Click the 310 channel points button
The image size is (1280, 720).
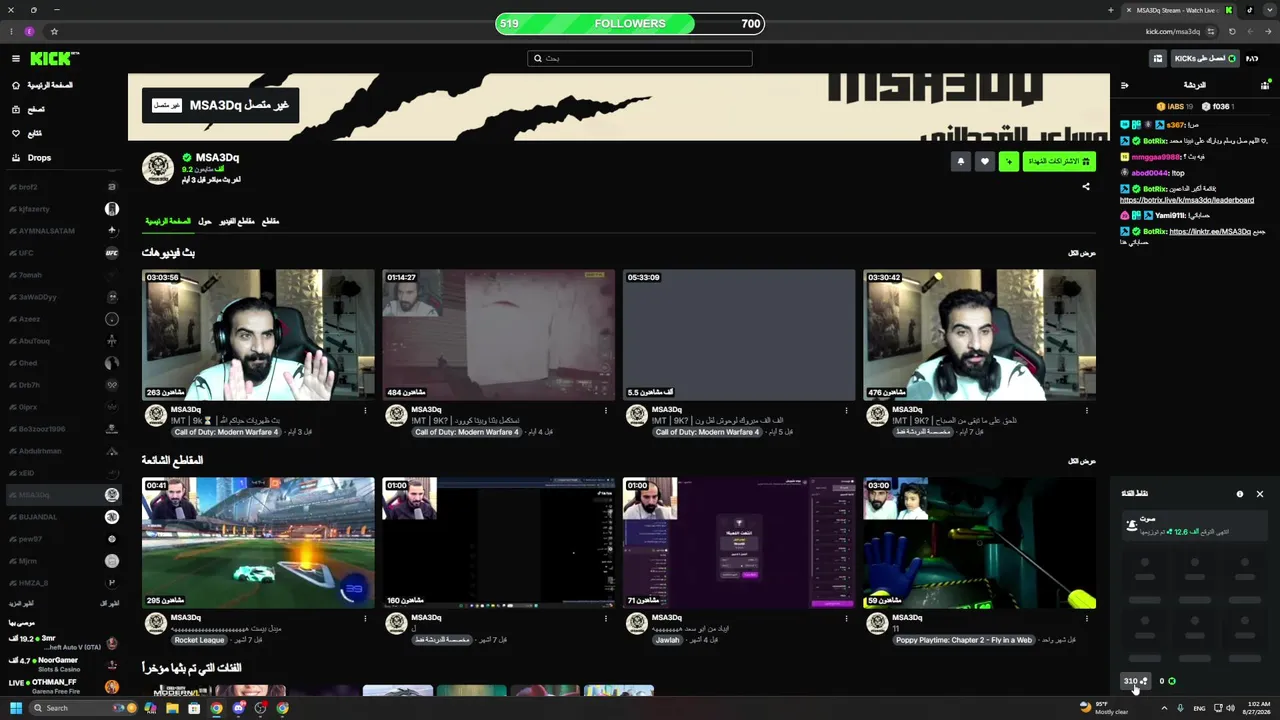[x=1135, y=681]
